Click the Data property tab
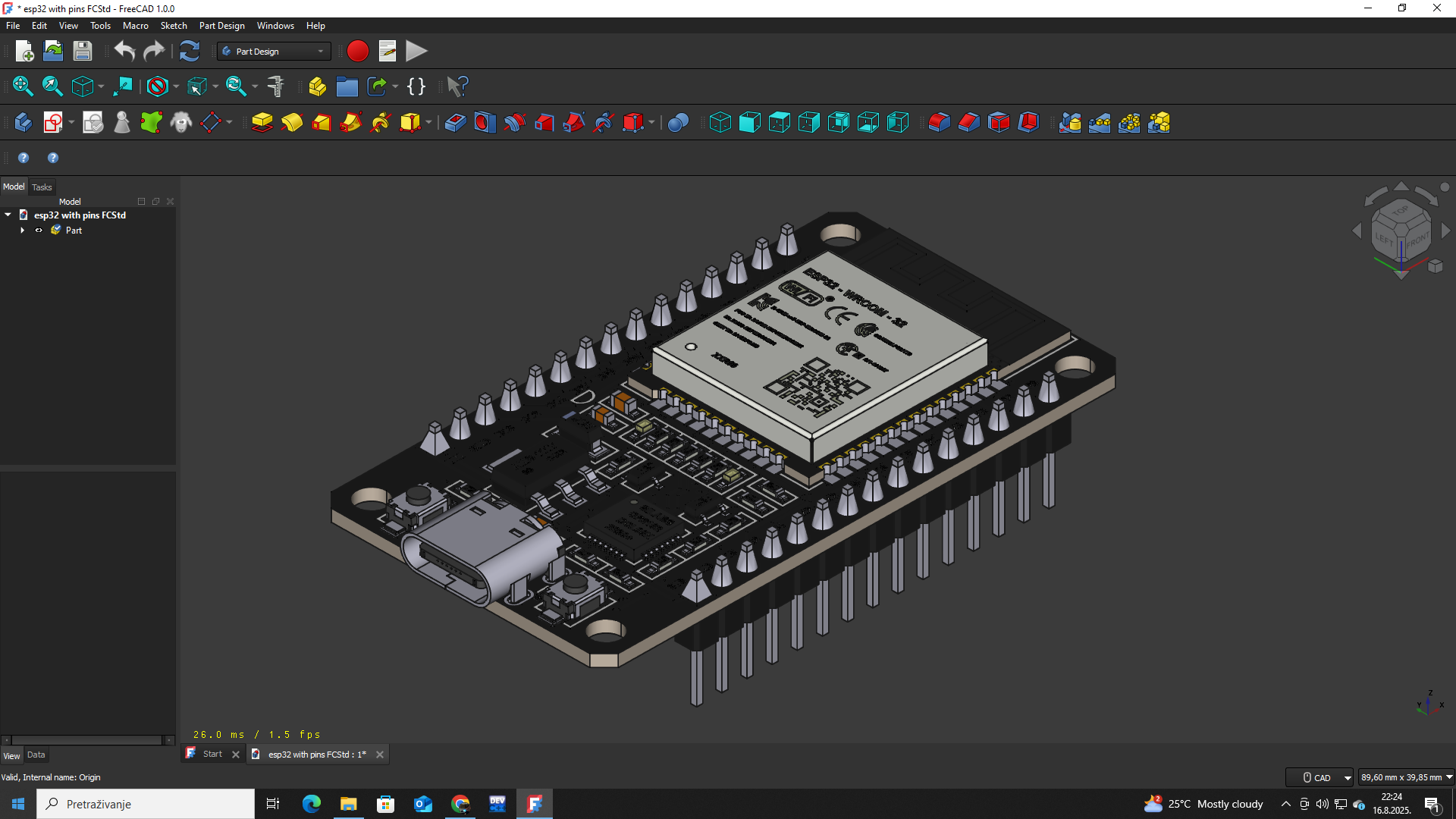Image resolution: width=1456 pixels, height=819 pixels. tap(36, 755)
